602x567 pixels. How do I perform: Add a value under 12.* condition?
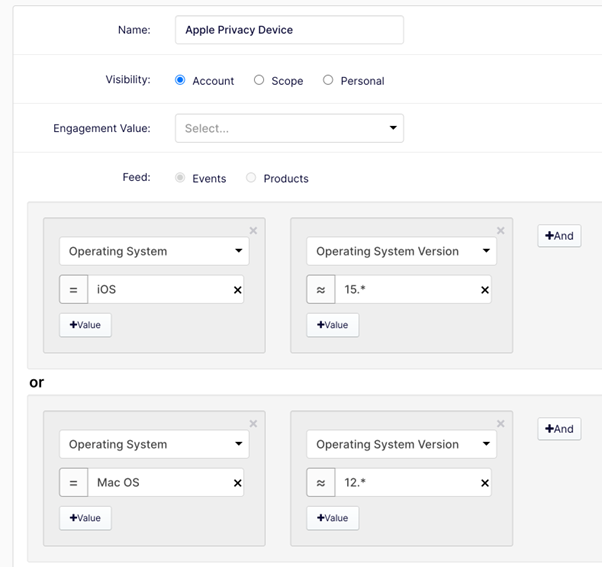(332, 518)
